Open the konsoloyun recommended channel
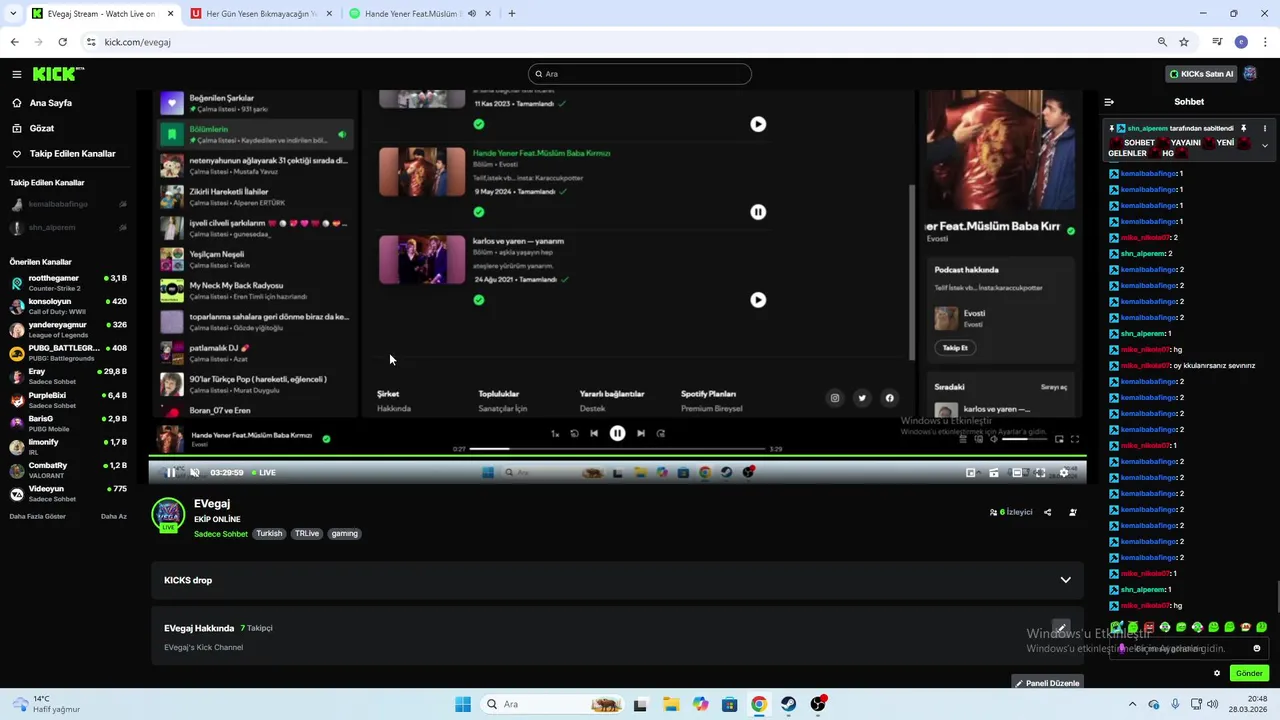 point(68,305)
